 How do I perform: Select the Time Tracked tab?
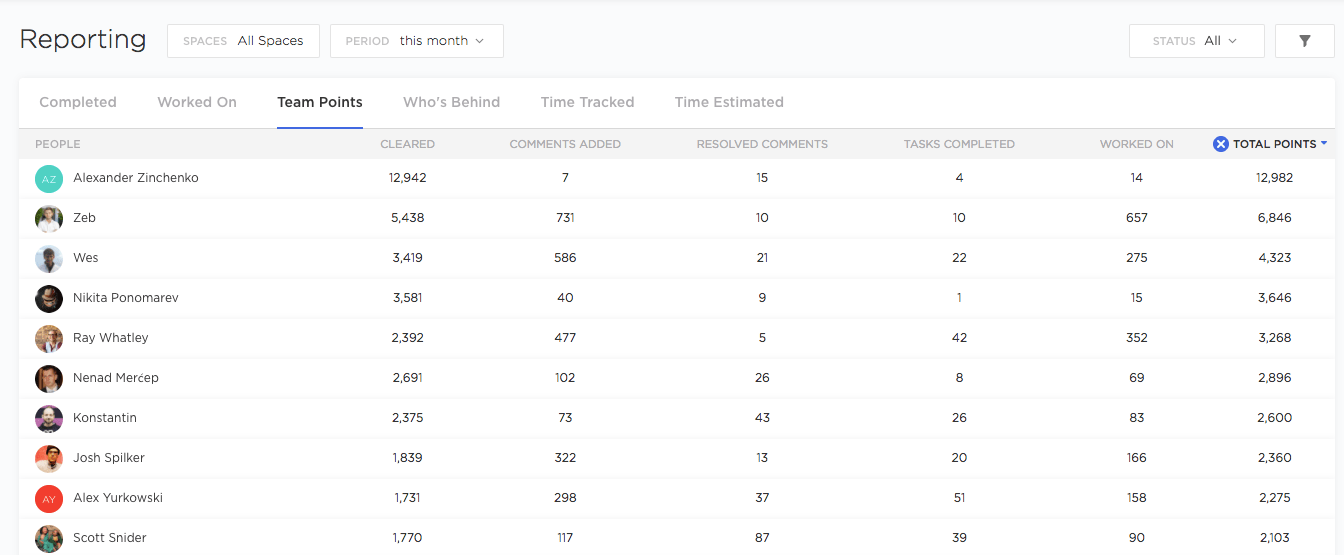[587, 102]
